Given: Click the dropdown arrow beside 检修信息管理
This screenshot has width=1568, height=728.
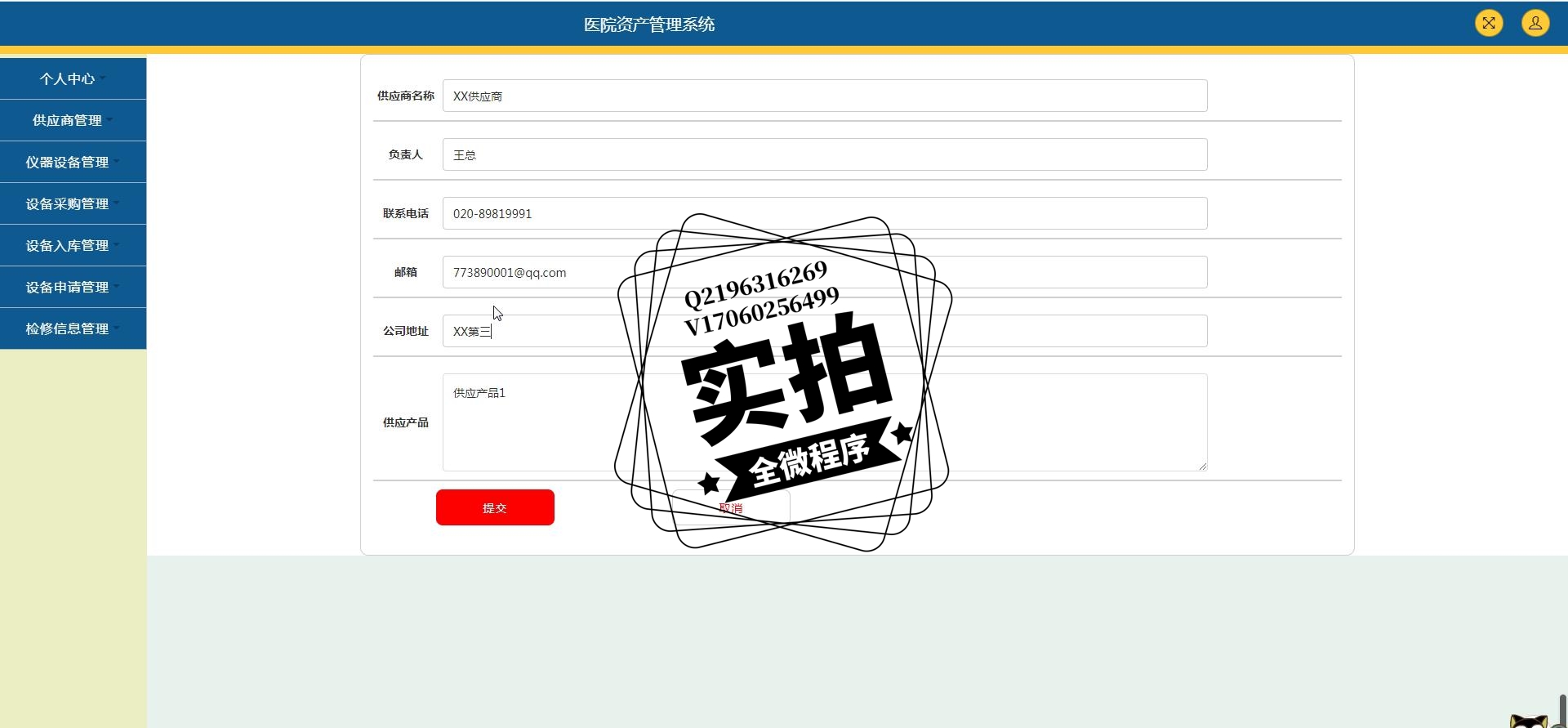Looking at the screenshot, I should tap(116, 328).
